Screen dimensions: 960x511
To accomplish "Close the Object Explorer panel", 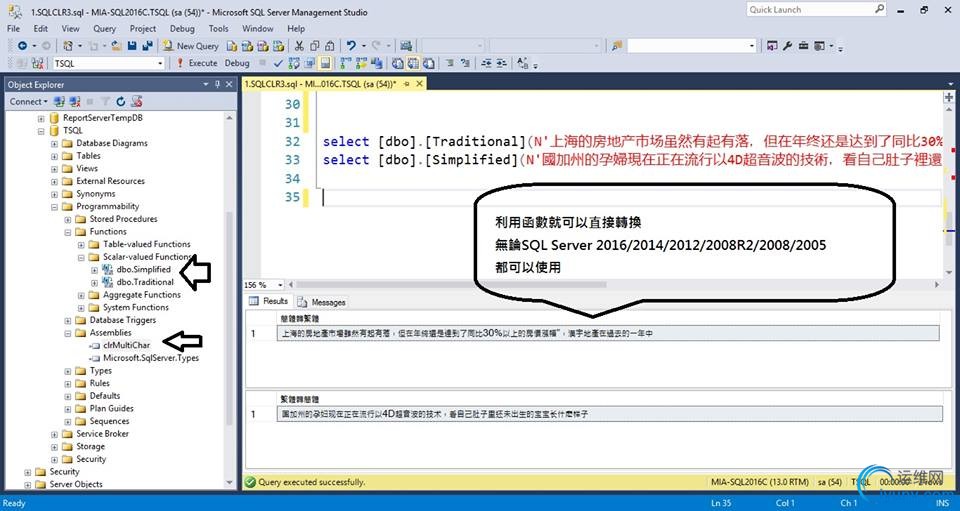I will point(229,84).
